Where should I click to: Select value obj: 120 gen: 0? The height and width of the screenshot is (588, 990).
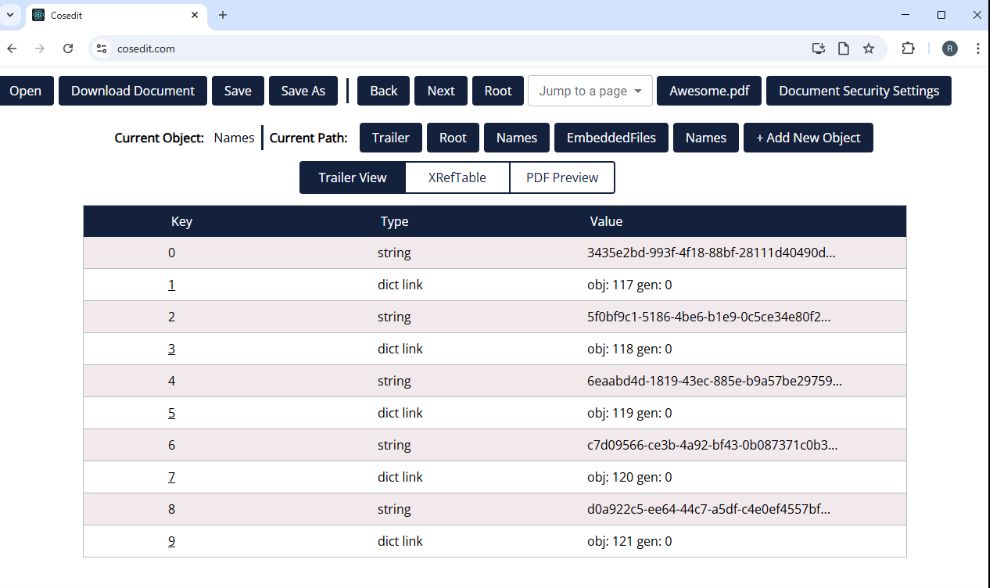click(629, 477)
